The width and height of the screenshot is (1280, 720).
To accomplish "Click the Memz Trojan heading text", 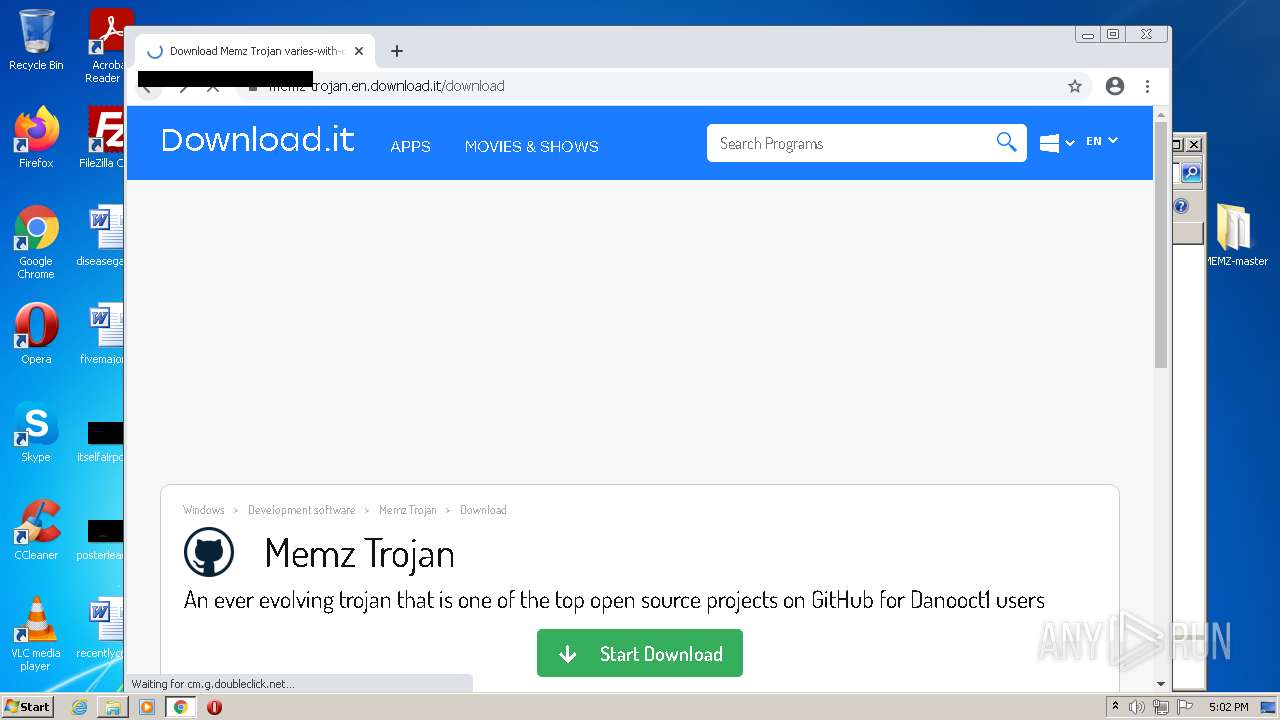I will click(359, 553).
